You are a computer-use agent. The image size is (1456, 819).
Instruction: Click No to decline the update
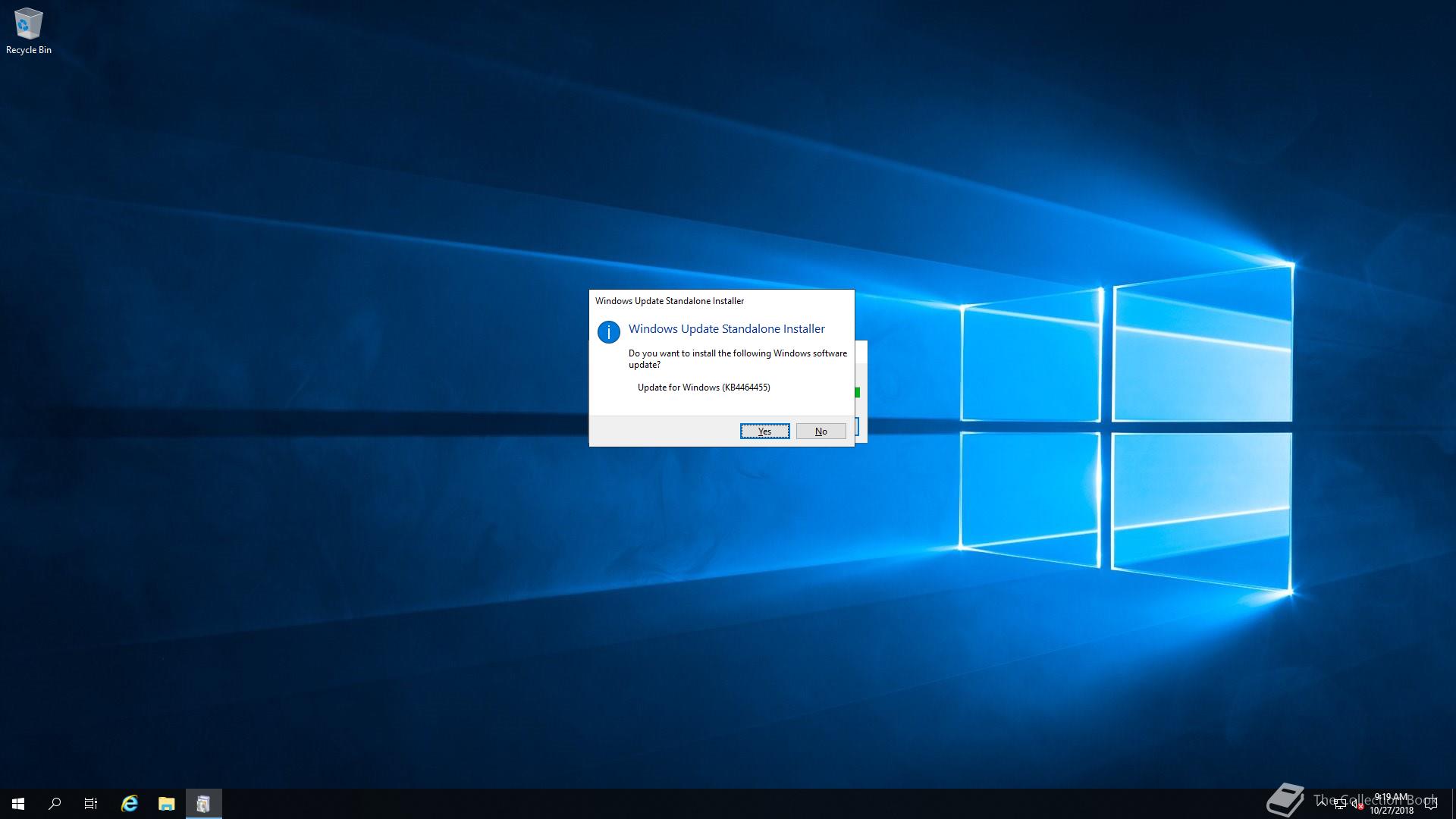(821, 431)
